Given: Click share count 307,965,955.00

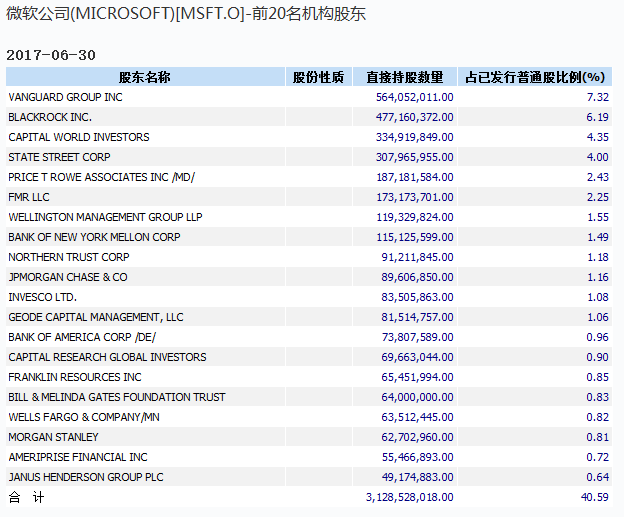Looking at the screenshot, I should coord(415,157).
